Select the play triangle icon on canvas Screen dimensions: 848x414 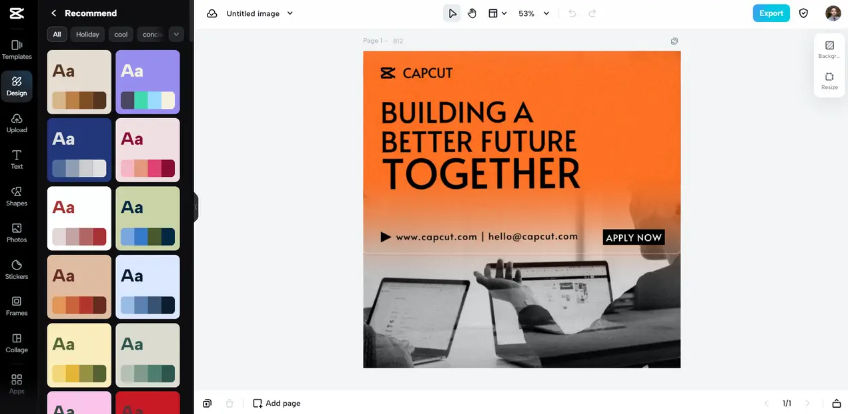(x=386, y=237)
